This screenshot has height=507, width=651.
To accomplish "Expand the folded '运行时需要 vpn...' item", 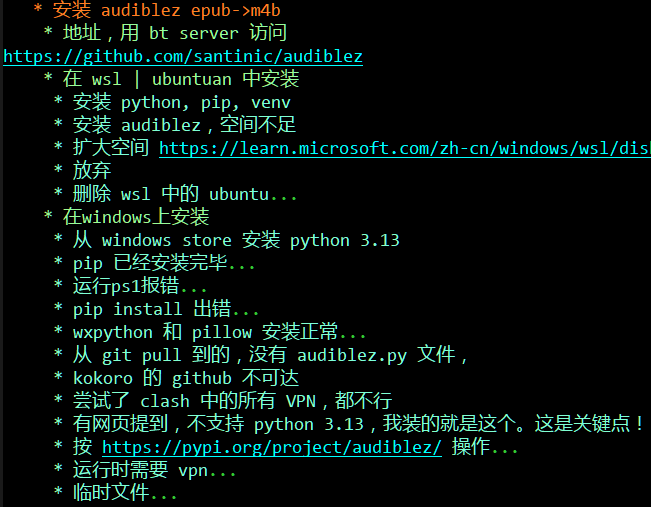I will pos(154,470).
